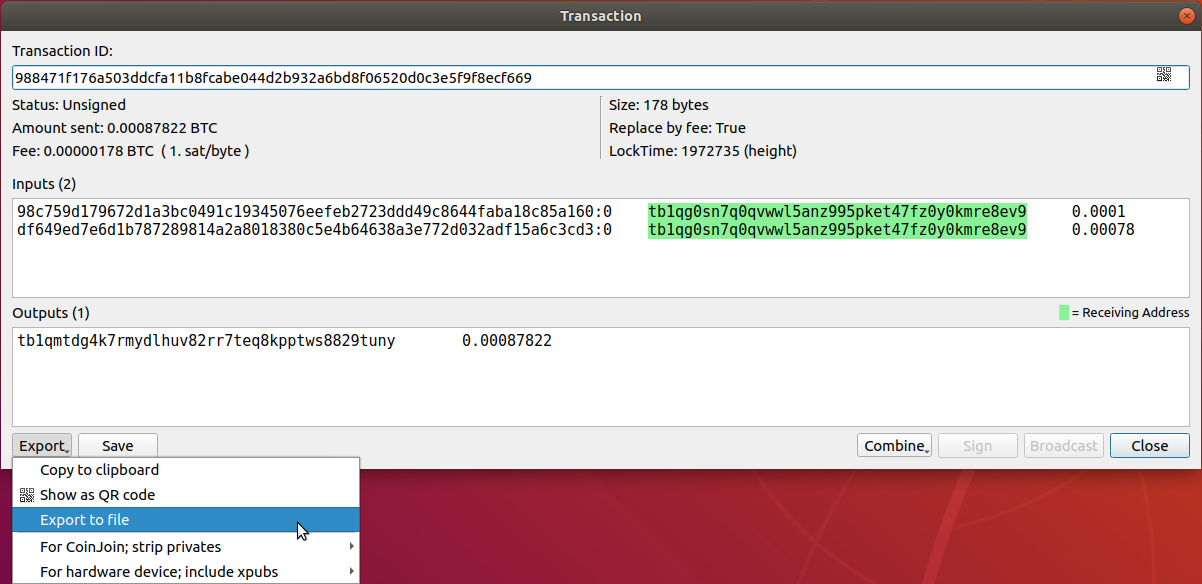Choose Show as QR code from menu
This screenshot has height=584, width=1202.
pyautogui.click(x=97, y=495)
